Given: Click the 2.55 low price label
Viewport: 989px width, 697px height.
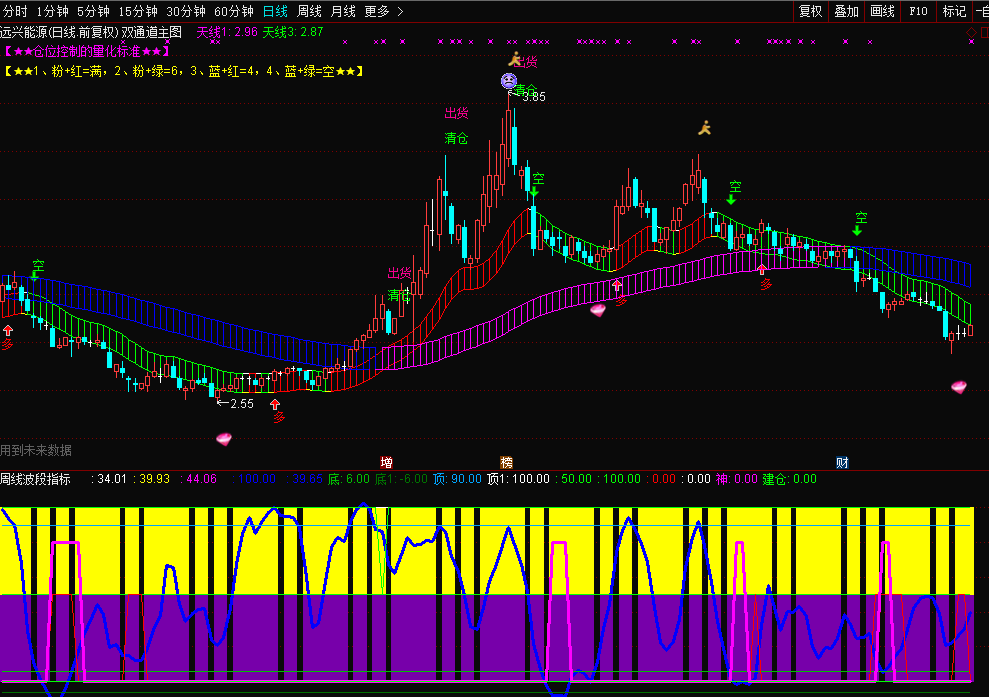Looking at the screenshot, I should (x=242, y=404).
